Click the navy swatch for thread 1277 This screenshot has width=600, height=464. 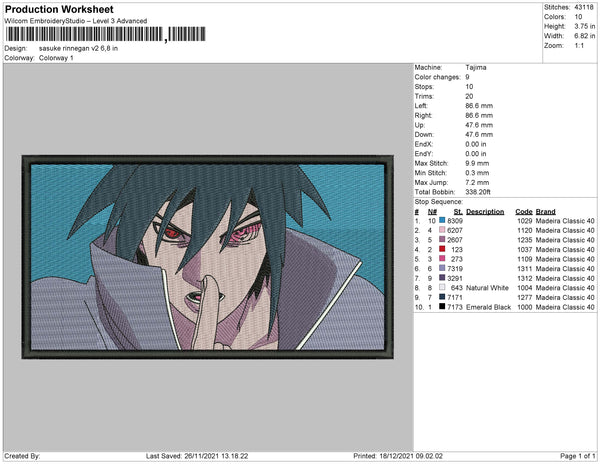point(442,297)
